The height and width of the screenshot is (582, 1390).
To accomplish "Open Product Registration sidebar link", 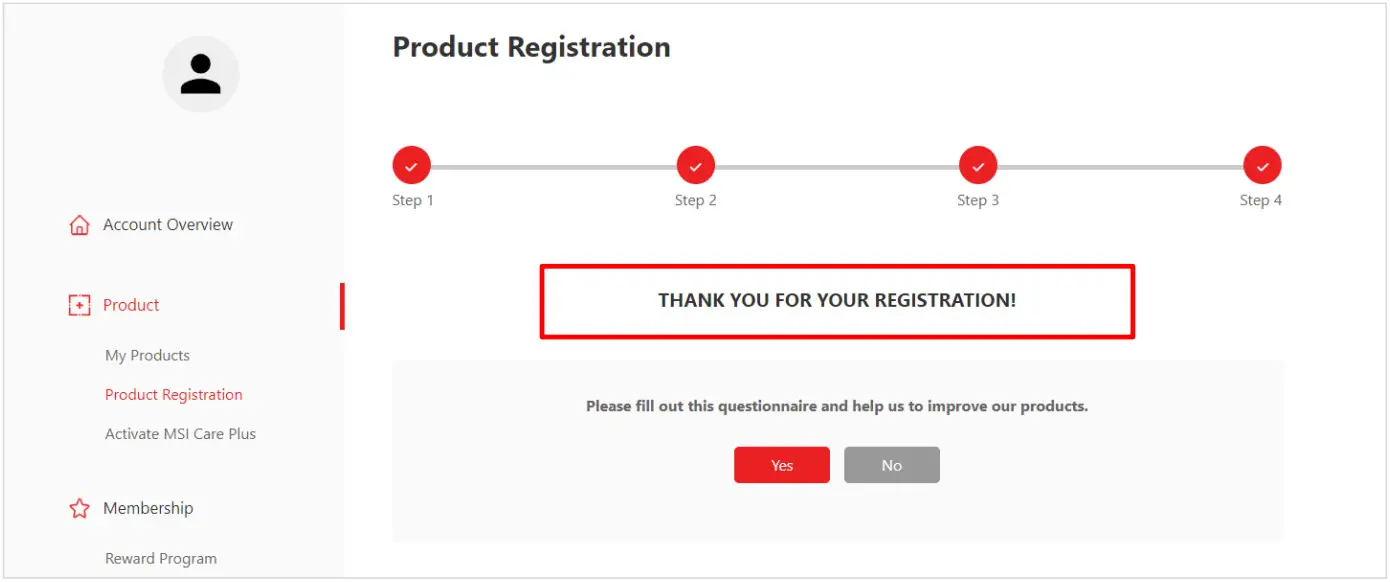I will tap(174, 395).
